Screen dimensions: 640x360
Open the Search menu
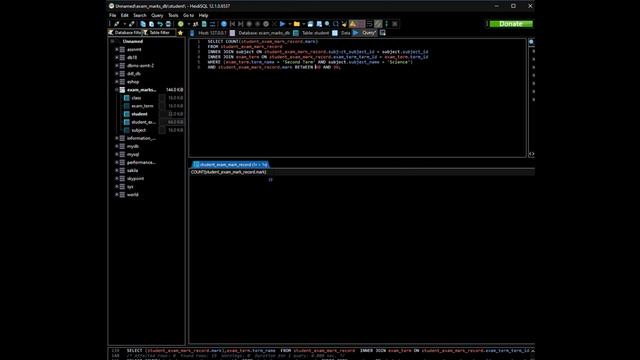(140, 15)
